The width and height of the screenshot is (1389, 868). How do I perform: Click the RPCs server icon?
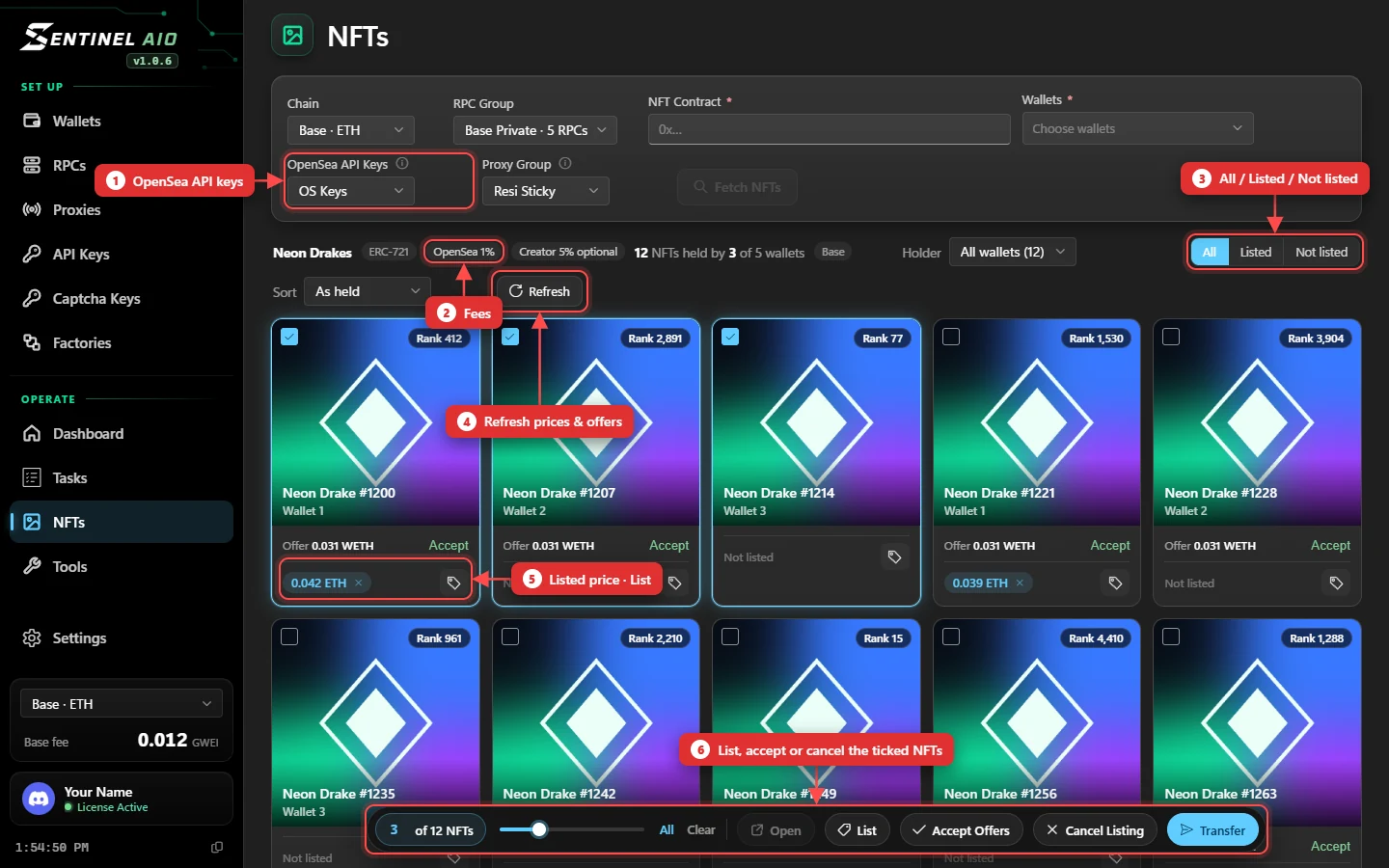click(x=32, y=165)
